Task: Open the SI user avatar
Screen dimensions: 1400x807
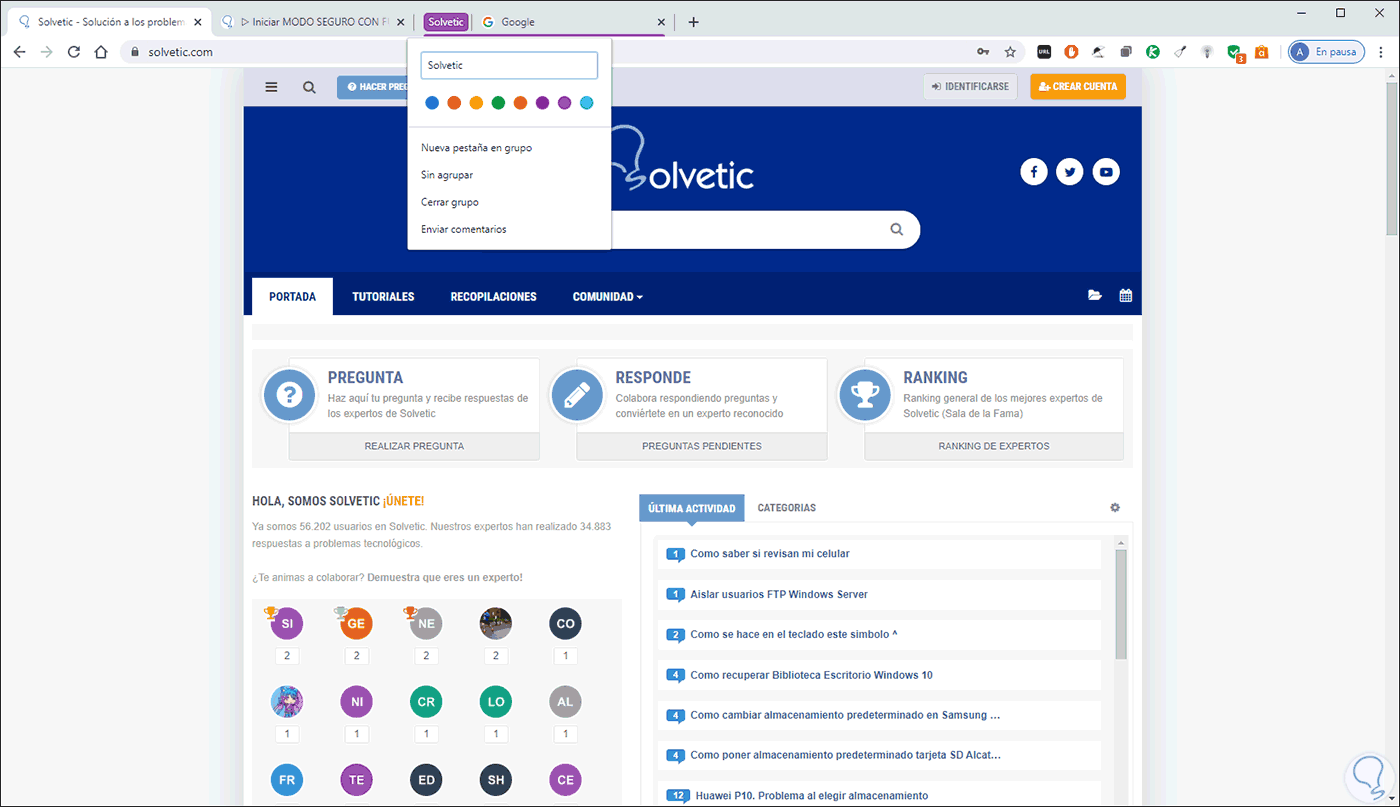Action: click(x=287, y=624)
